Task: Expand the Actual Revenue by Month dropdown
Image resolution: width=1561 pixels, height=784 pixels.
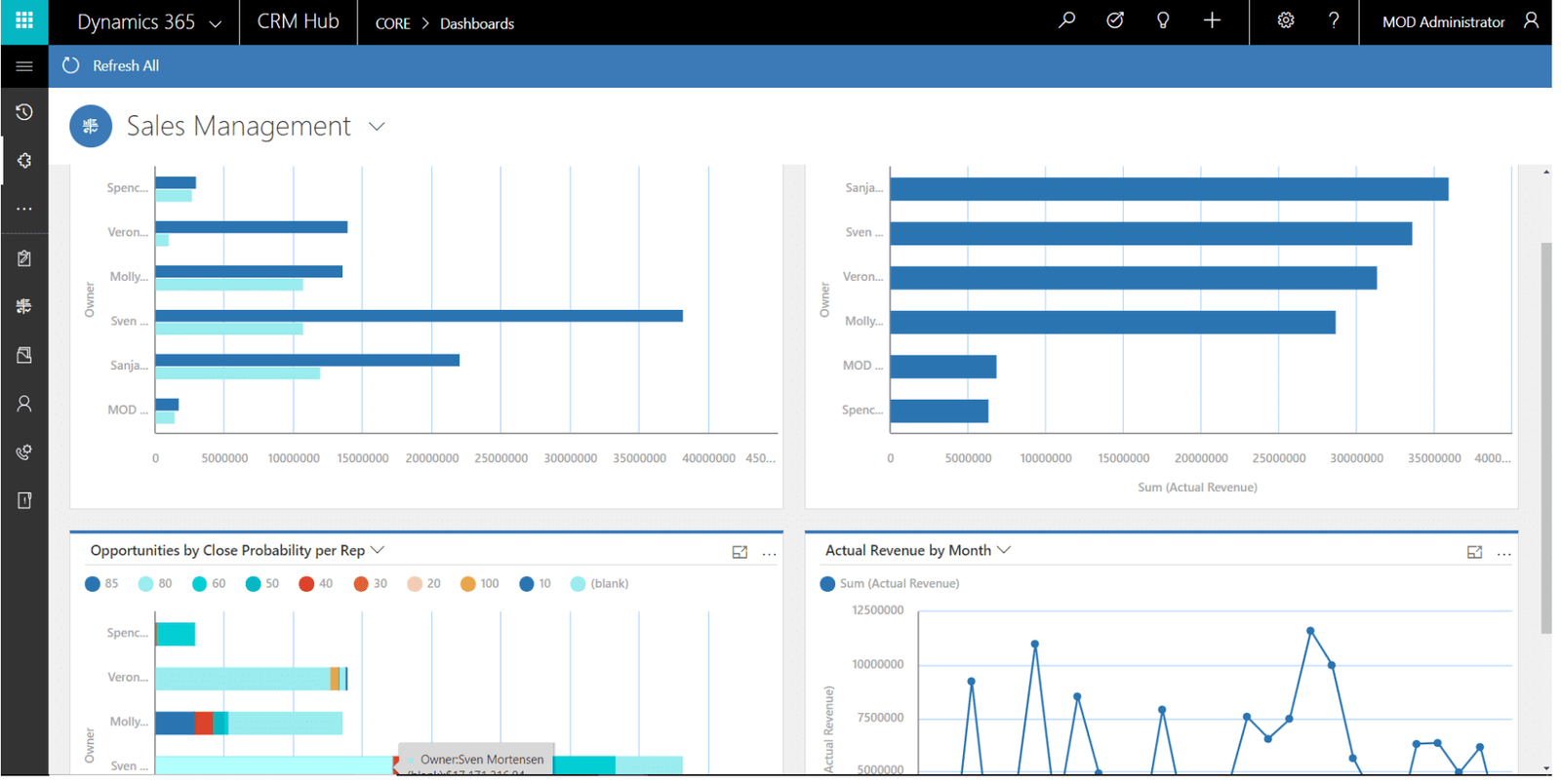Action: pyautogui.click(x=1004, y=550)
